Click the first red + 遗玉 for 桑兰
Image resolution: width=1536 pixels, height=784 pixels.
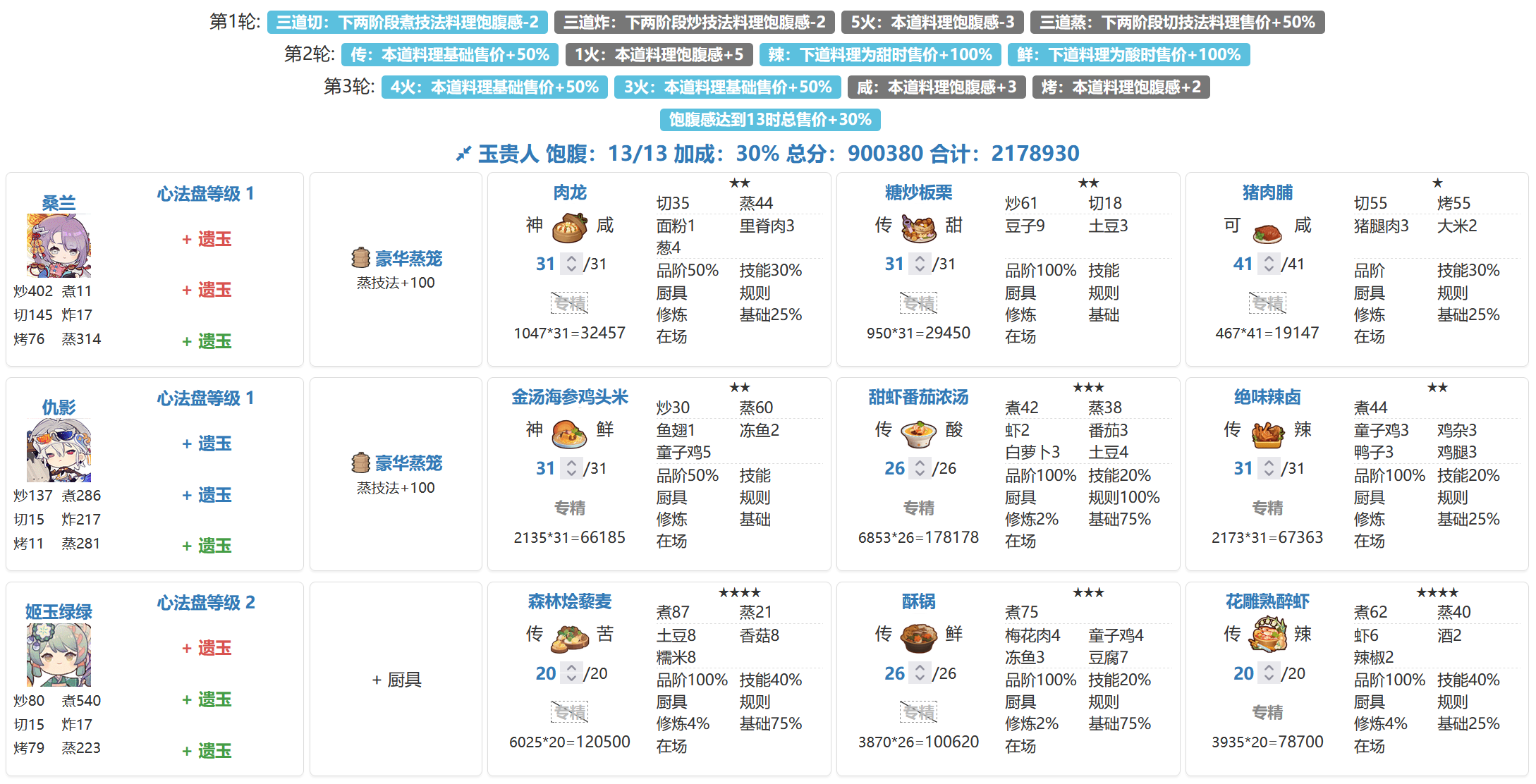click(x=207, y=239)
